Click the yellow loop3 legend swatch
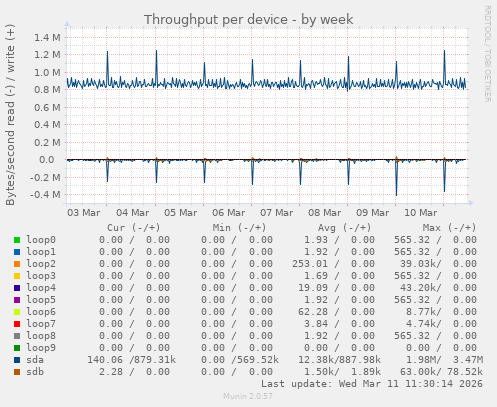Viewport: 497px width, 407px height. tap(17, 276)
